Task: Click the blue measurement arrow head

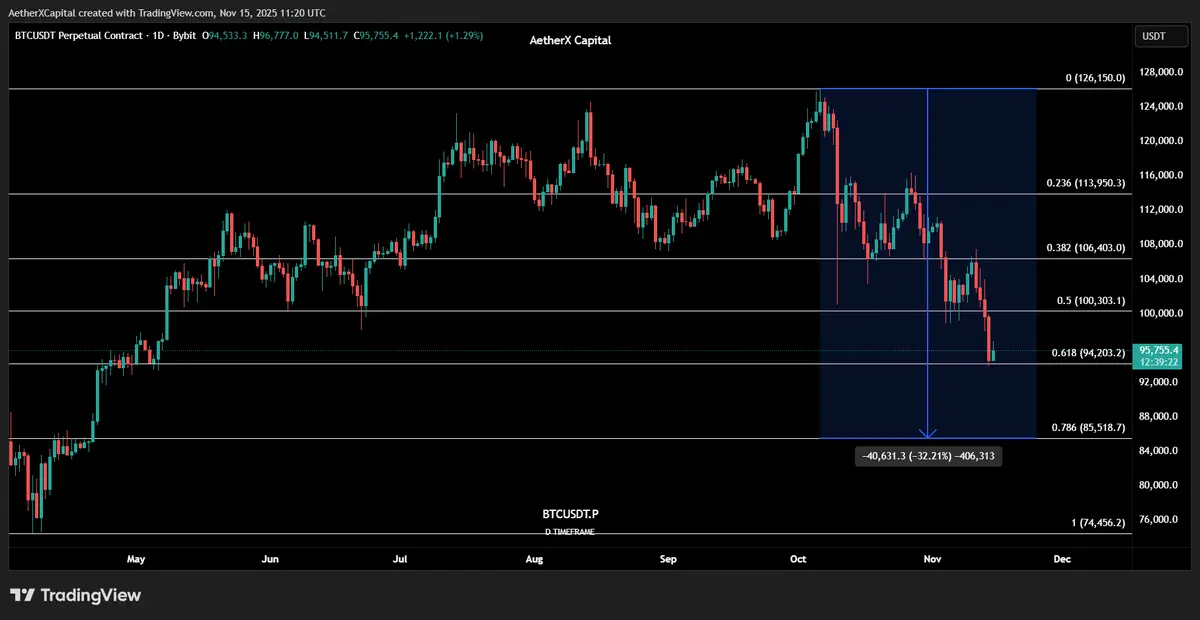Action: [x=928, y=434]
